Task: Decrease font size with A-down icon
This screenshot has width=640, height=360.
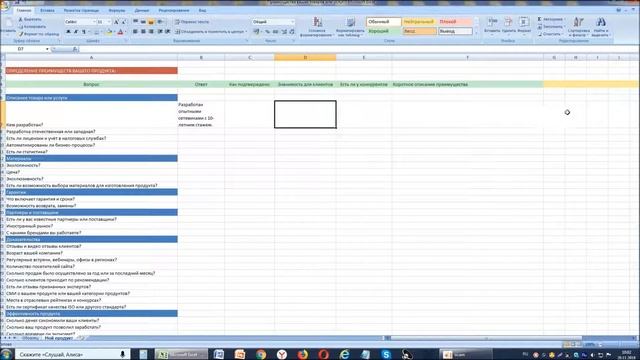Action: [x=124, y=22]
